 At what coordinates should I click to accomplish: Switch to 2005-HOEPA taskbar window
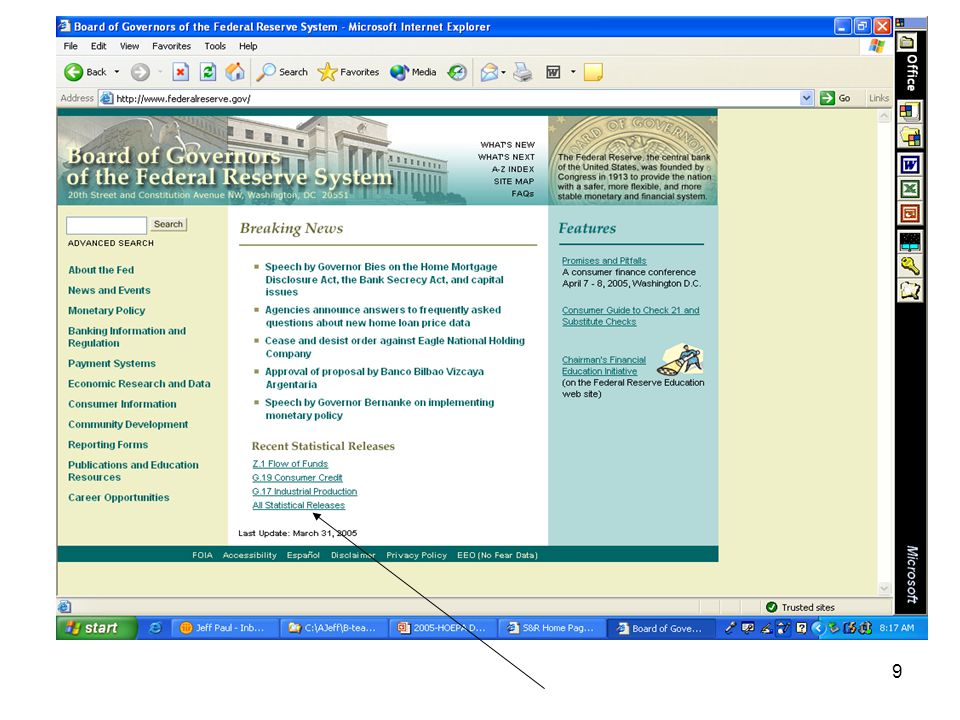tap(441, 628)
